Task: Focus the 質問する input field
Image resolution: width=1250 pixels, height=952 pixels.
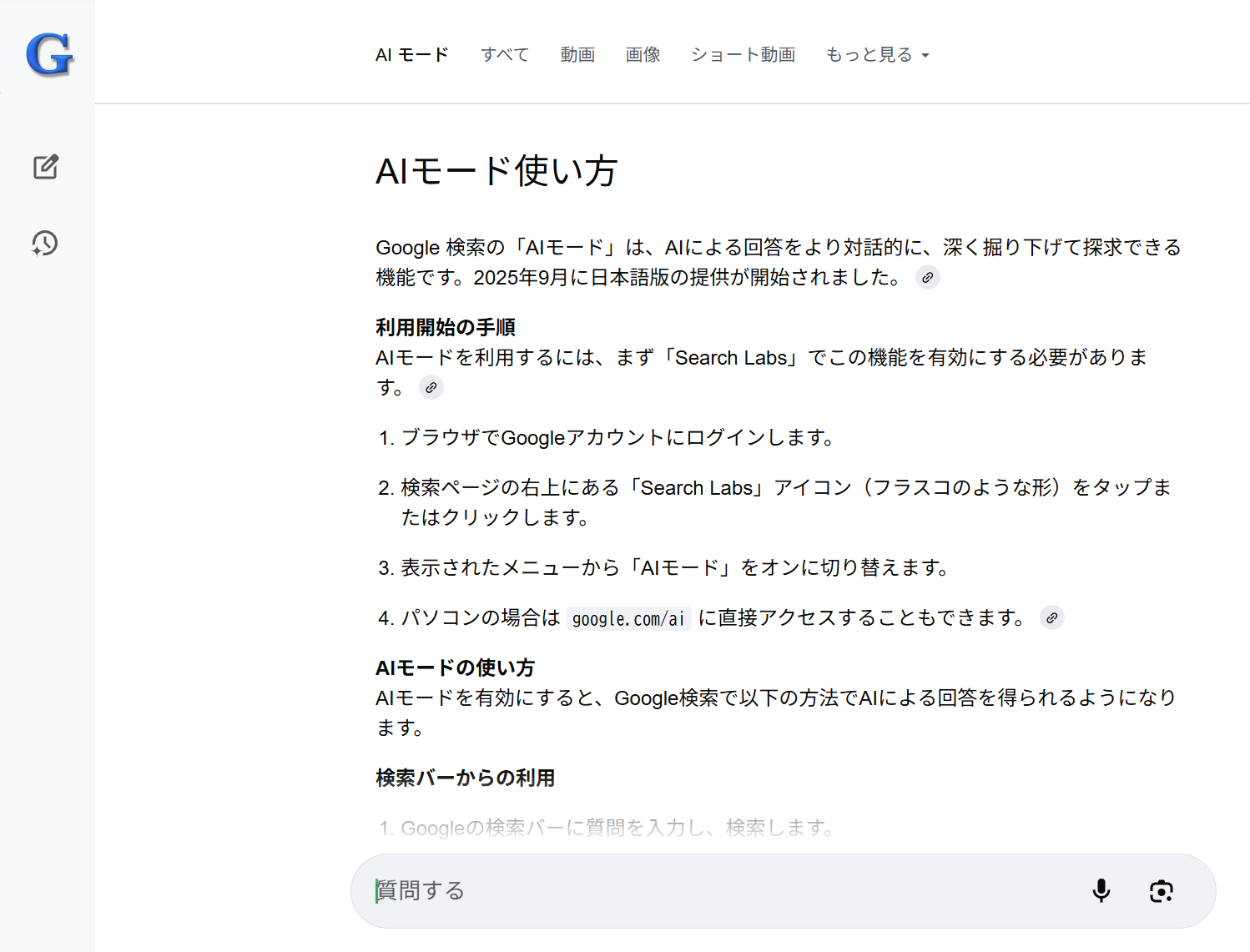Action: click(x=718, y=891)
